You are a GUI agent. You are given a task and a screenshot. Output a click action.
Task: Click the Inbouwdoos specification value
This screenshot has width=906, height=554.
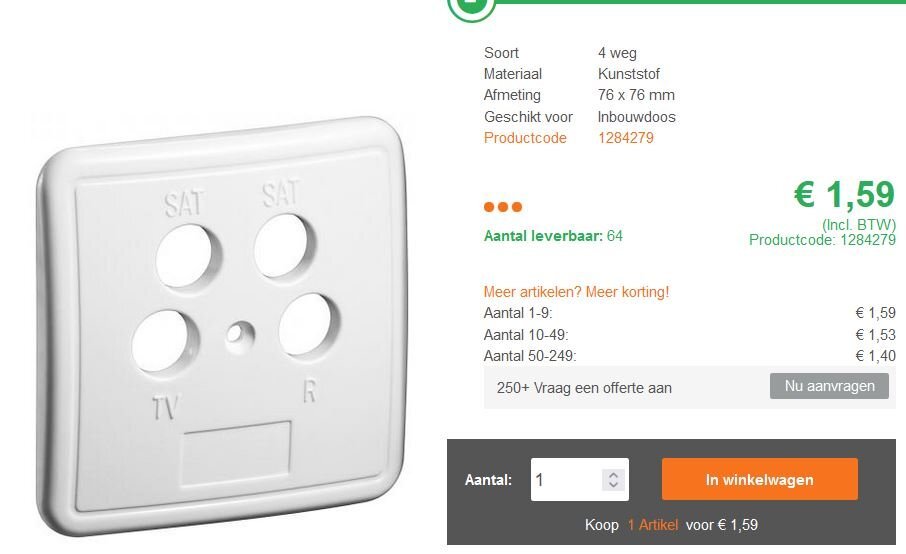tap(636, 117)
